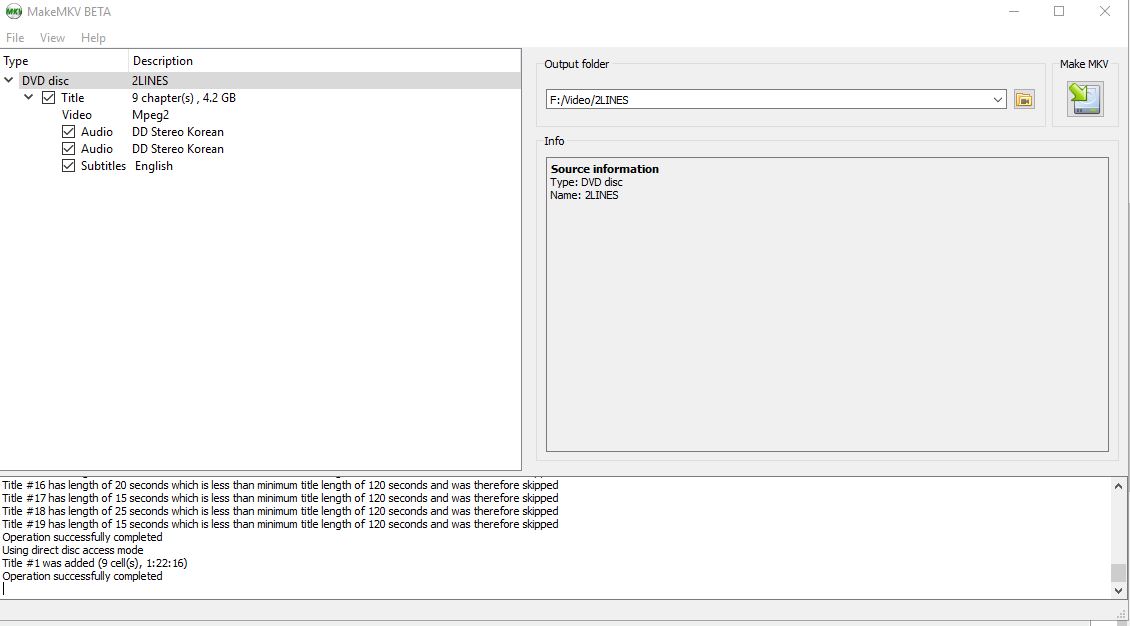Close the MakeMKV window
The width and height of the screenshot is (1130, 626).
tap(1104, 12)
